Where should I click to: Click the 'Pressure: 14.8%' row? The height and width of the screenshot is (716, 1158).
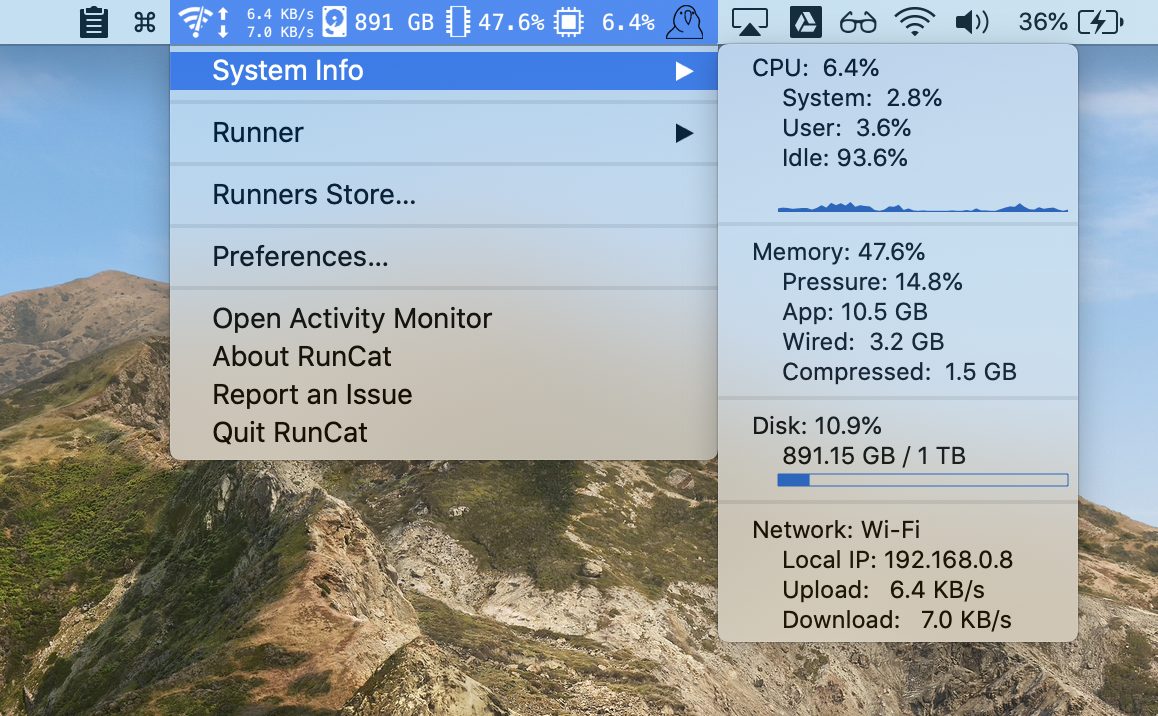tap(872, 282)
